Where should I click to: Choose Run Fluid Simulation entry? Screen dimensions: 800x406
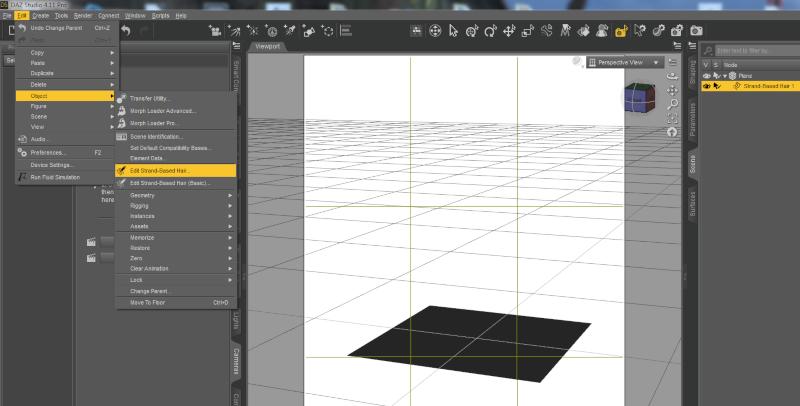(x=67, y=177)
